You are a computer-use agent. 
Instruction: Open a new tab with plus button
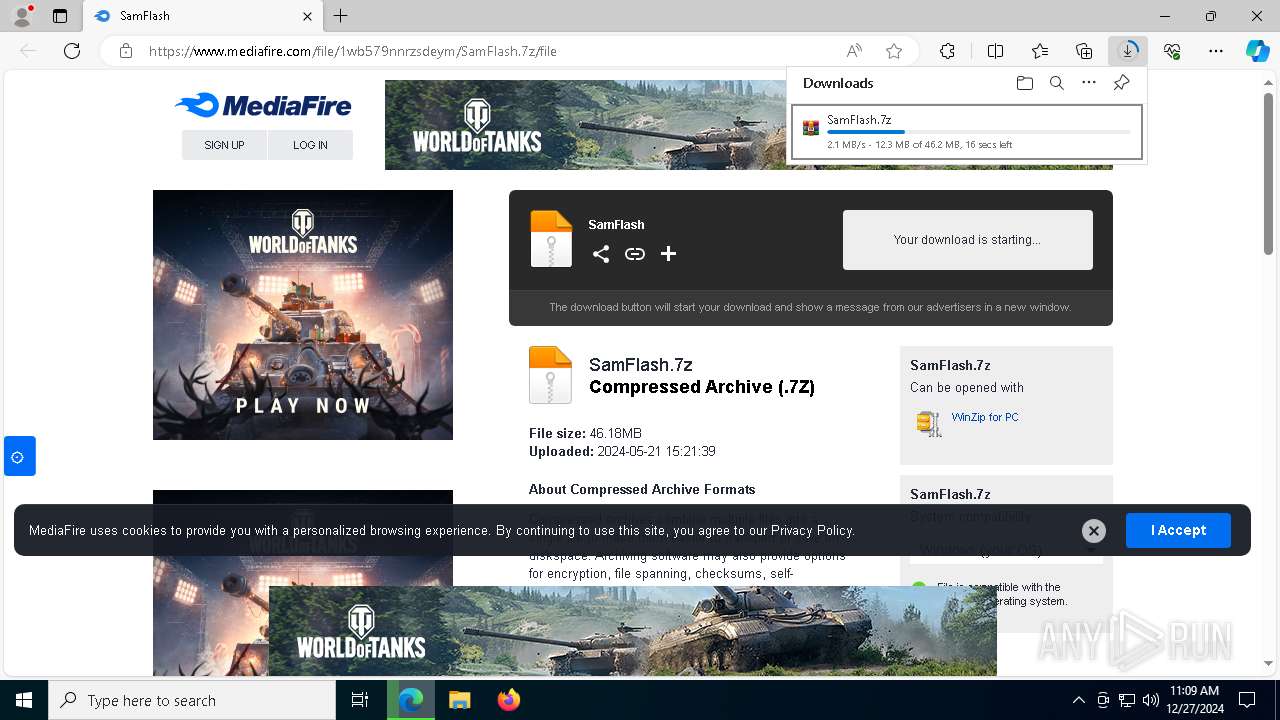click(341, 16)
